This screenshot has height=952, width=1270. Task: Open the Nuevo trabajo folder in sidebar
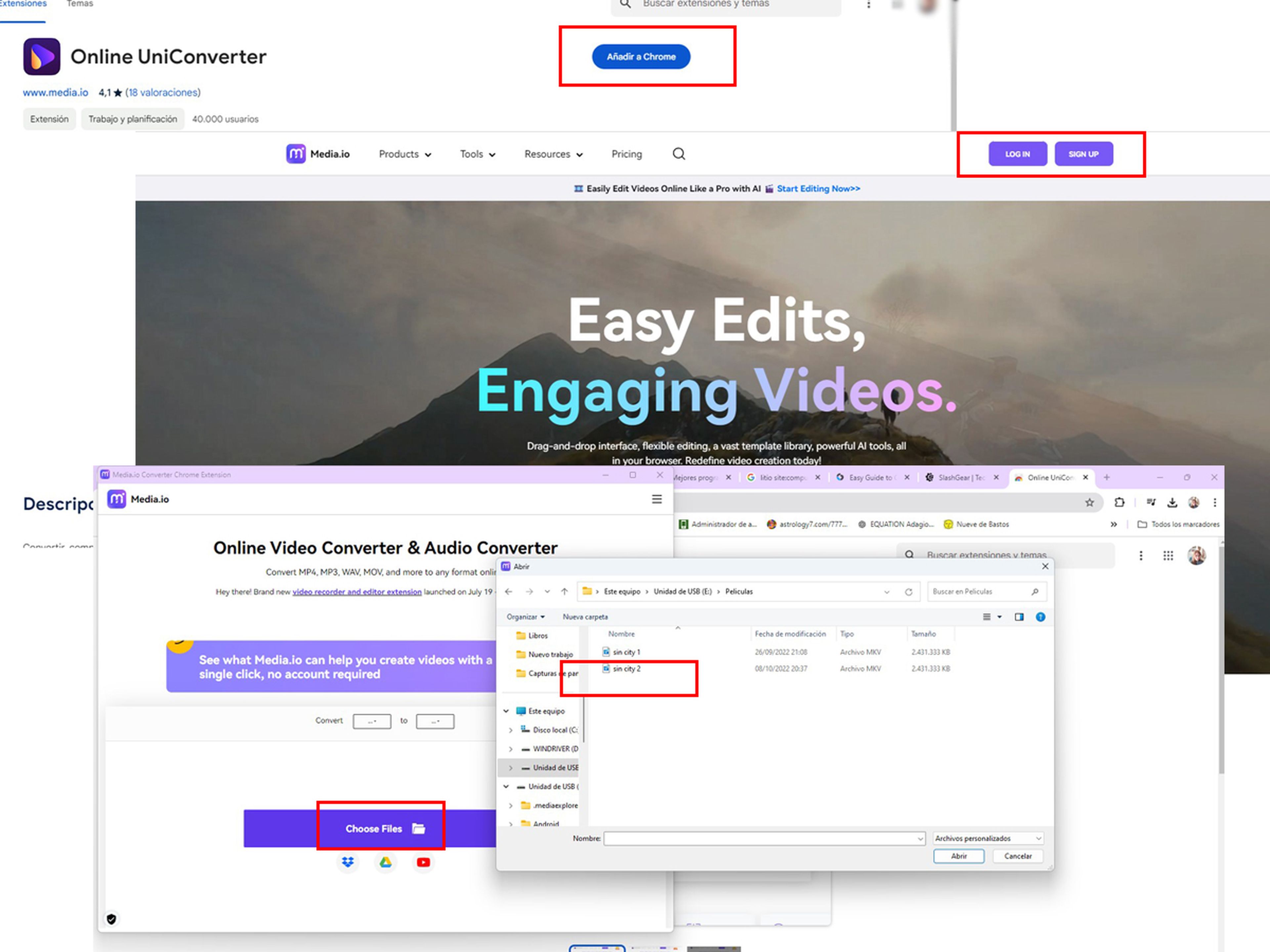point(544,654)
